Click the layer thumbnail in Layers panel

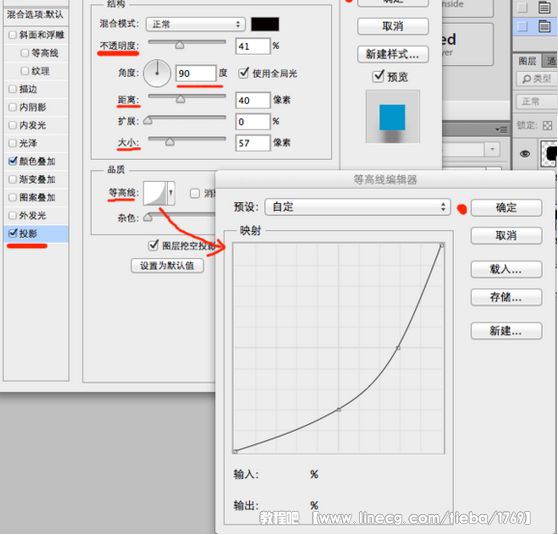548,153
